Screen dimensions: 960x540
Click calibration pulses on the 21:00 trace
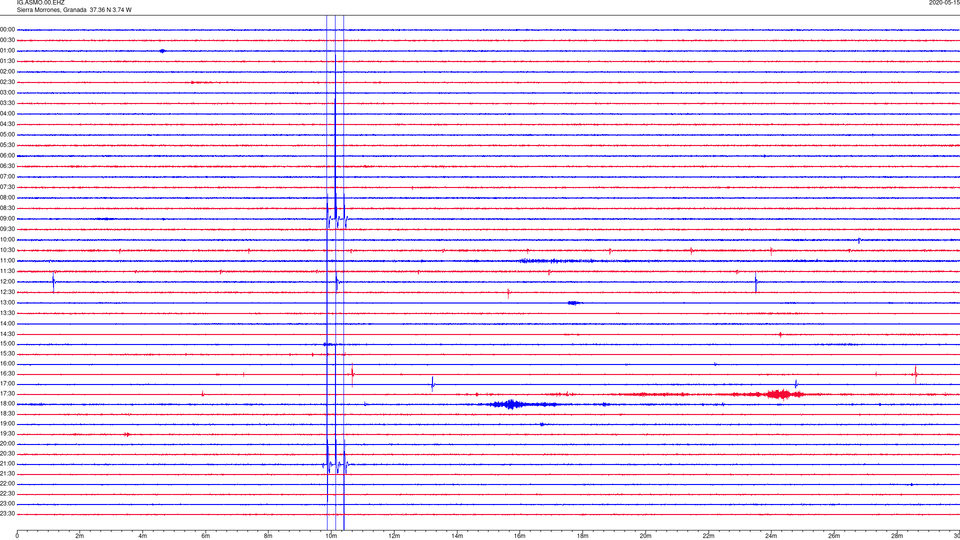click(336, 465)
